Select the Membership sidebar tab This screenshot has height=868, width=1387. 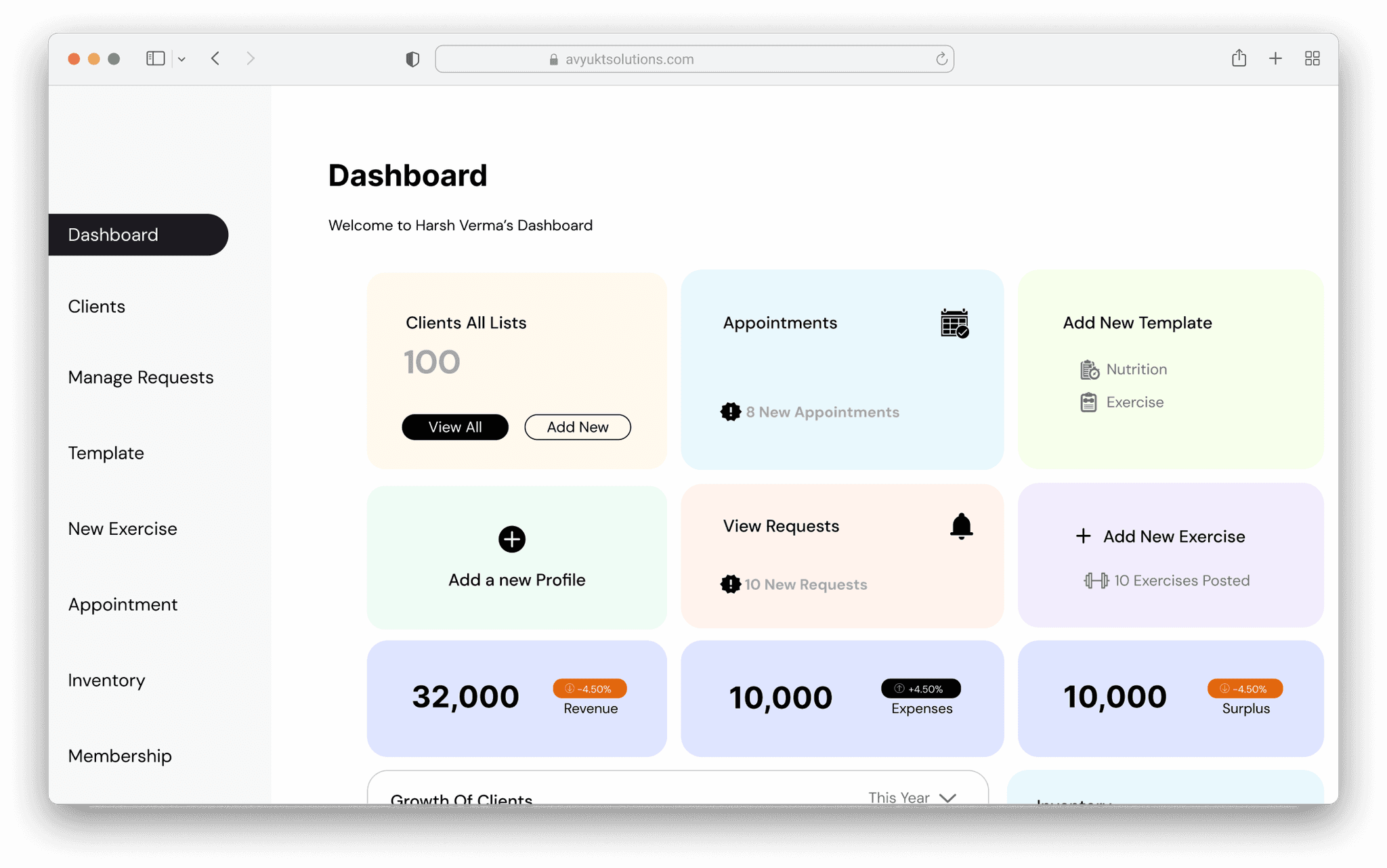(119, 755)
